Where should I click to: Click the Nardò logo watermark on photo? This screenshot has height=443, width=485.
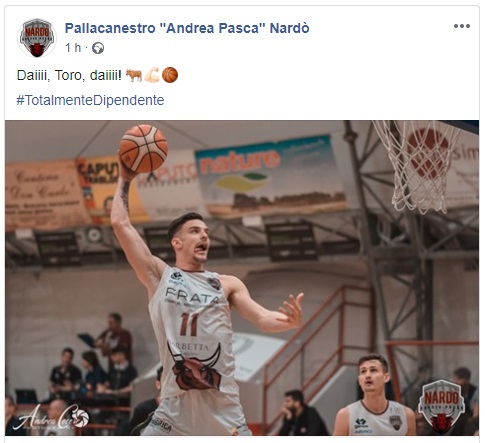point(442,405)
